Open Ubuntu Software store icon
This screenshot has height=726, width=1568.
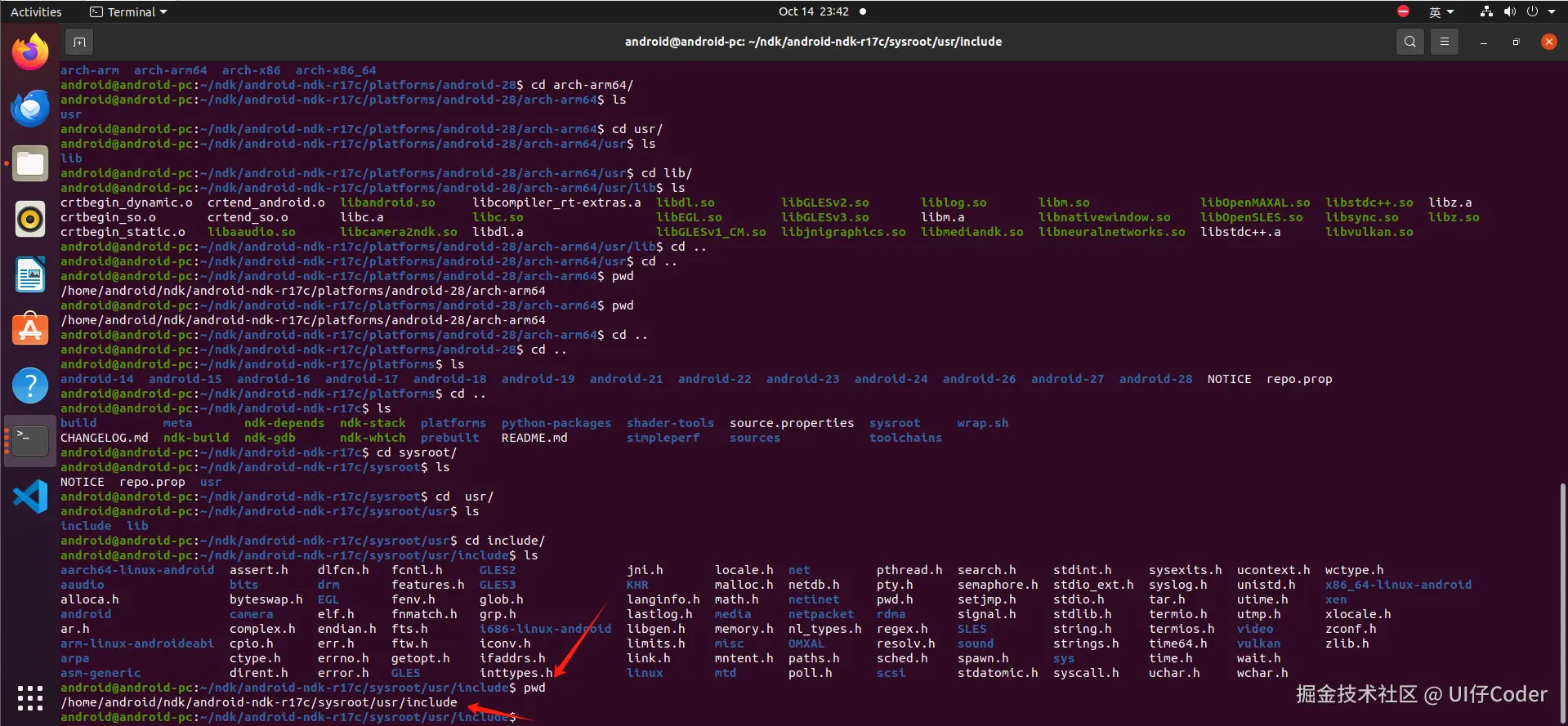pyautogui.click(x=30, y=330)
